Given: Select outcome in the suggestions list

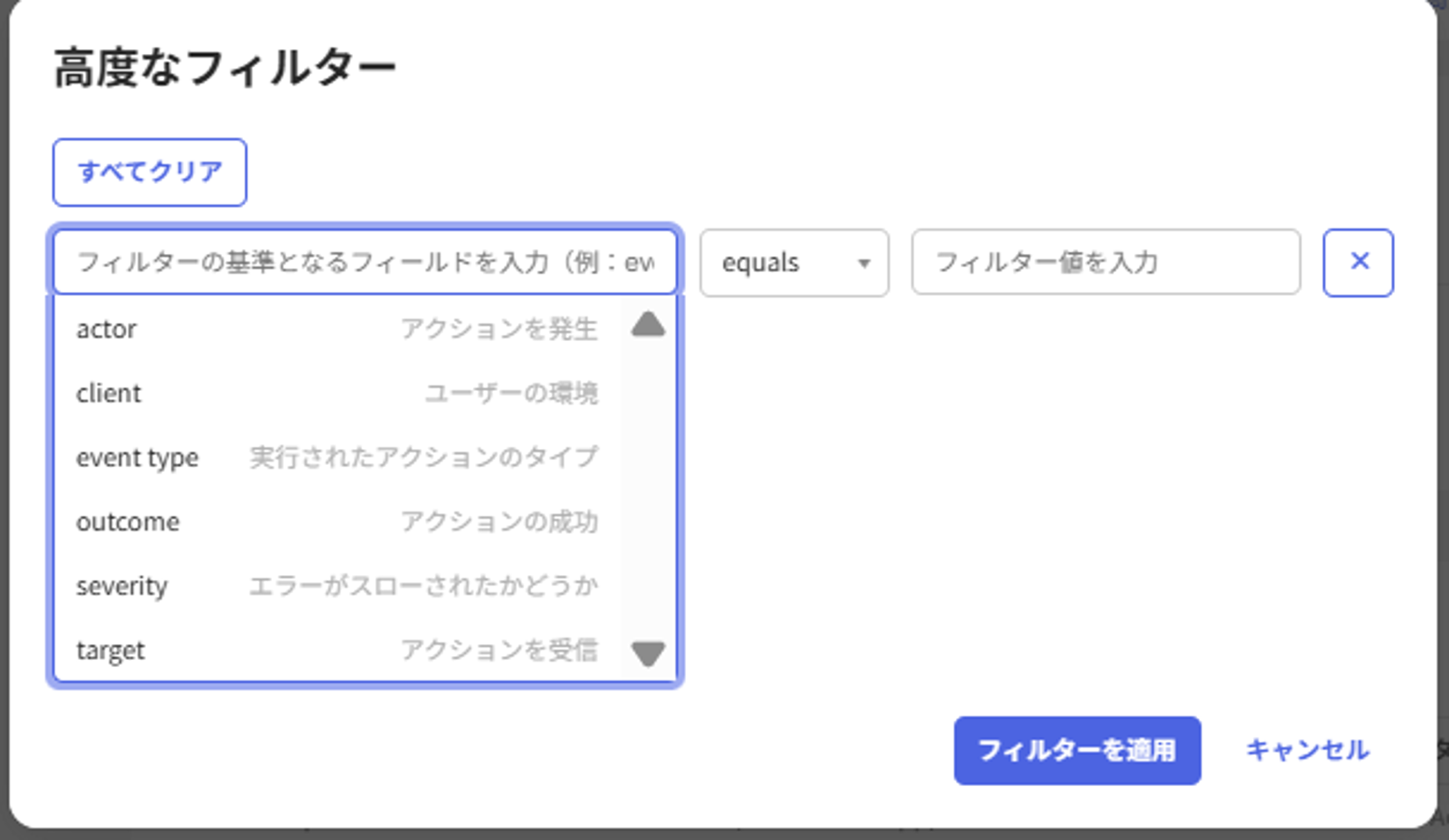Looking at the screenshot, I should pos(128,522).
